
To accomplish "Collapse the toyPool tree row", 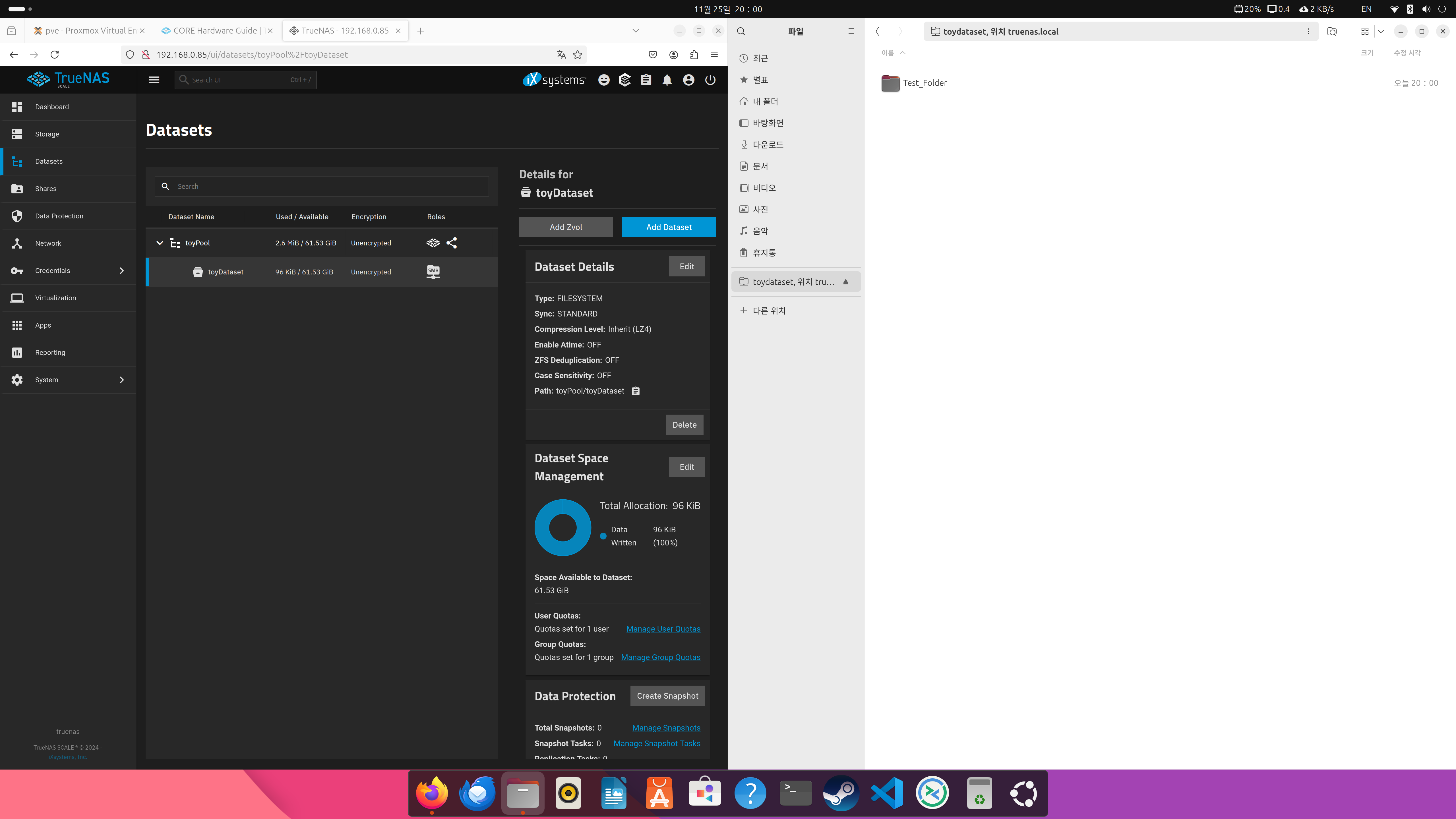I will click(x=159, y=243).
